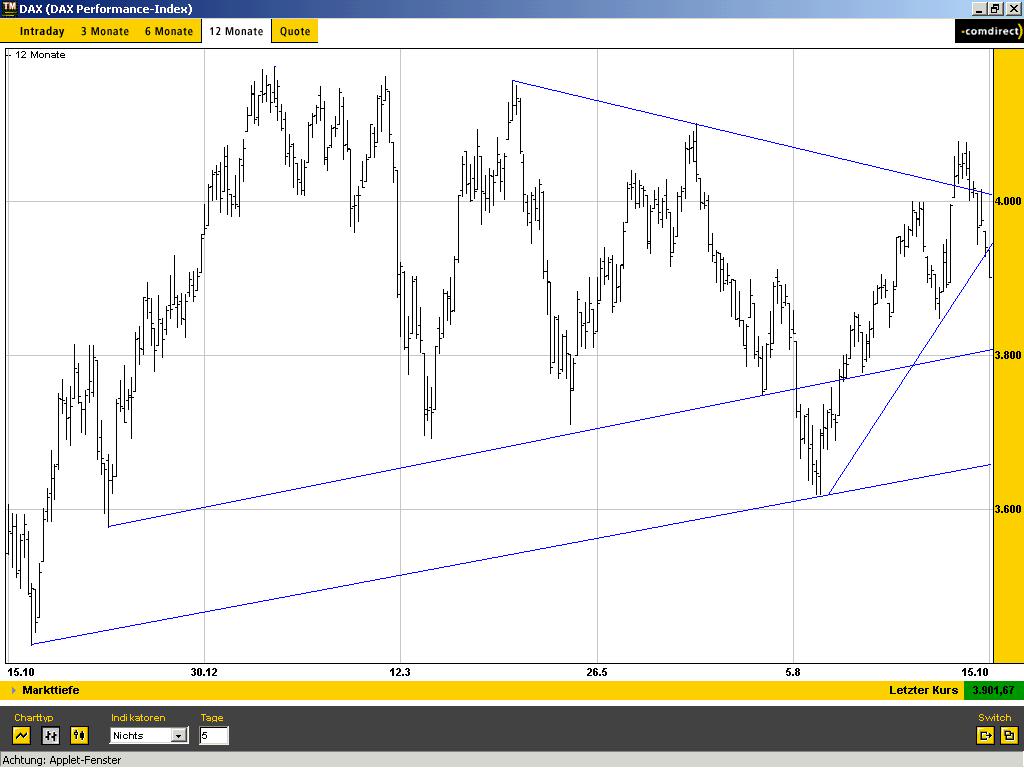Screen dimensions: 1024x768
Task: Click the Letzter Kurs value 3.901,67
Action: coord(993,690)
